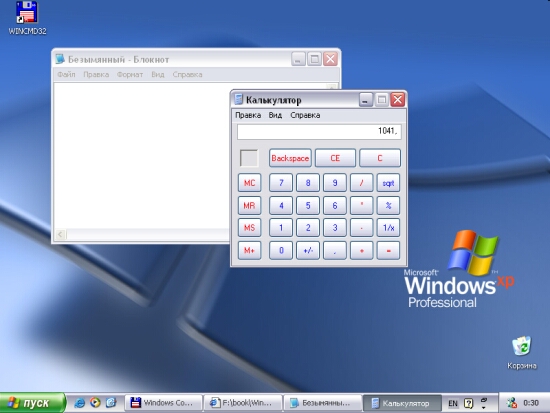Click the MS memory store button

[249, 228]
